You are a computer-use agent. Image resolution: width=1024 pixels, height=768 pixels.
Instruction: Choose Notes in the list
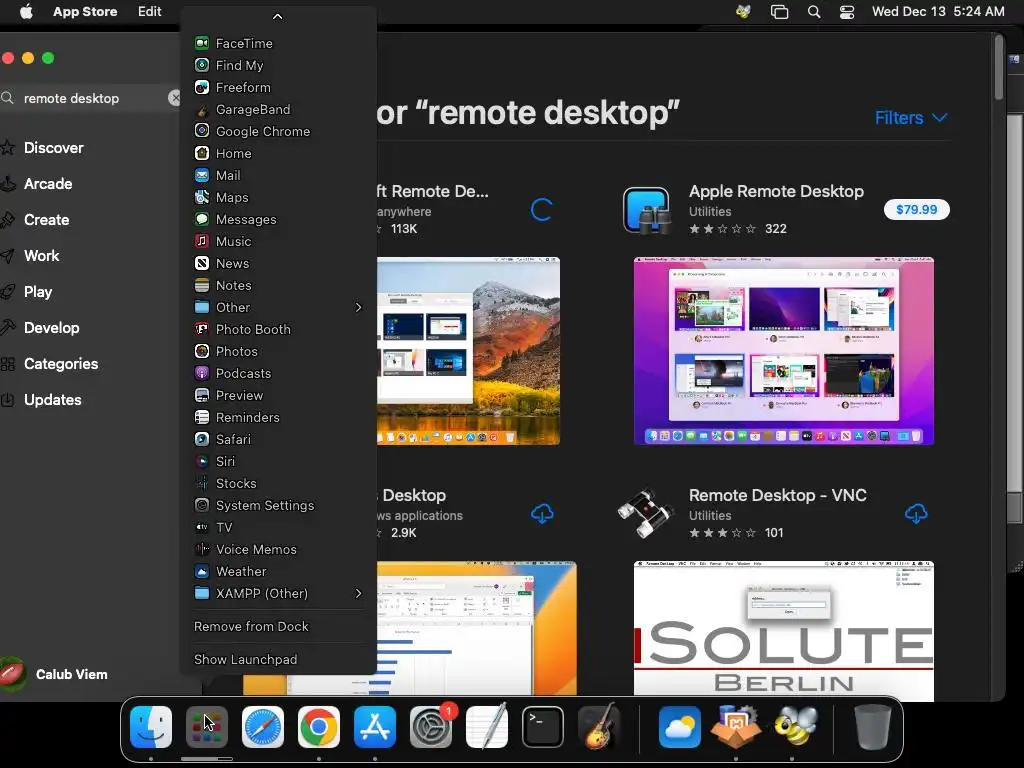[278, 285]
